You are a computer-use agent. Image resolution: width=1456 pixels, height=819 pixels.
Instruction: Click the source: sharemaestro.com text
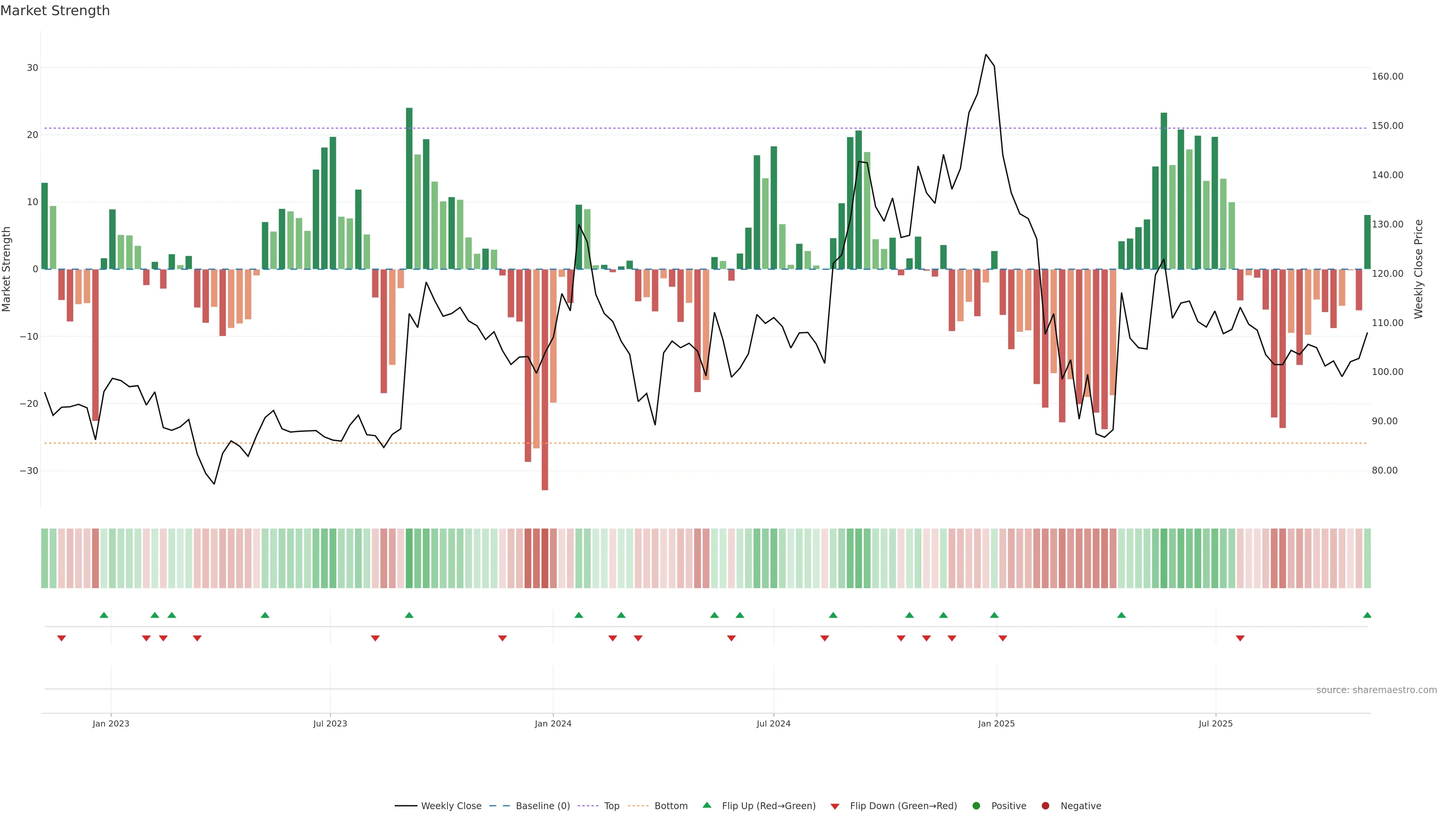coord(1376,690)
